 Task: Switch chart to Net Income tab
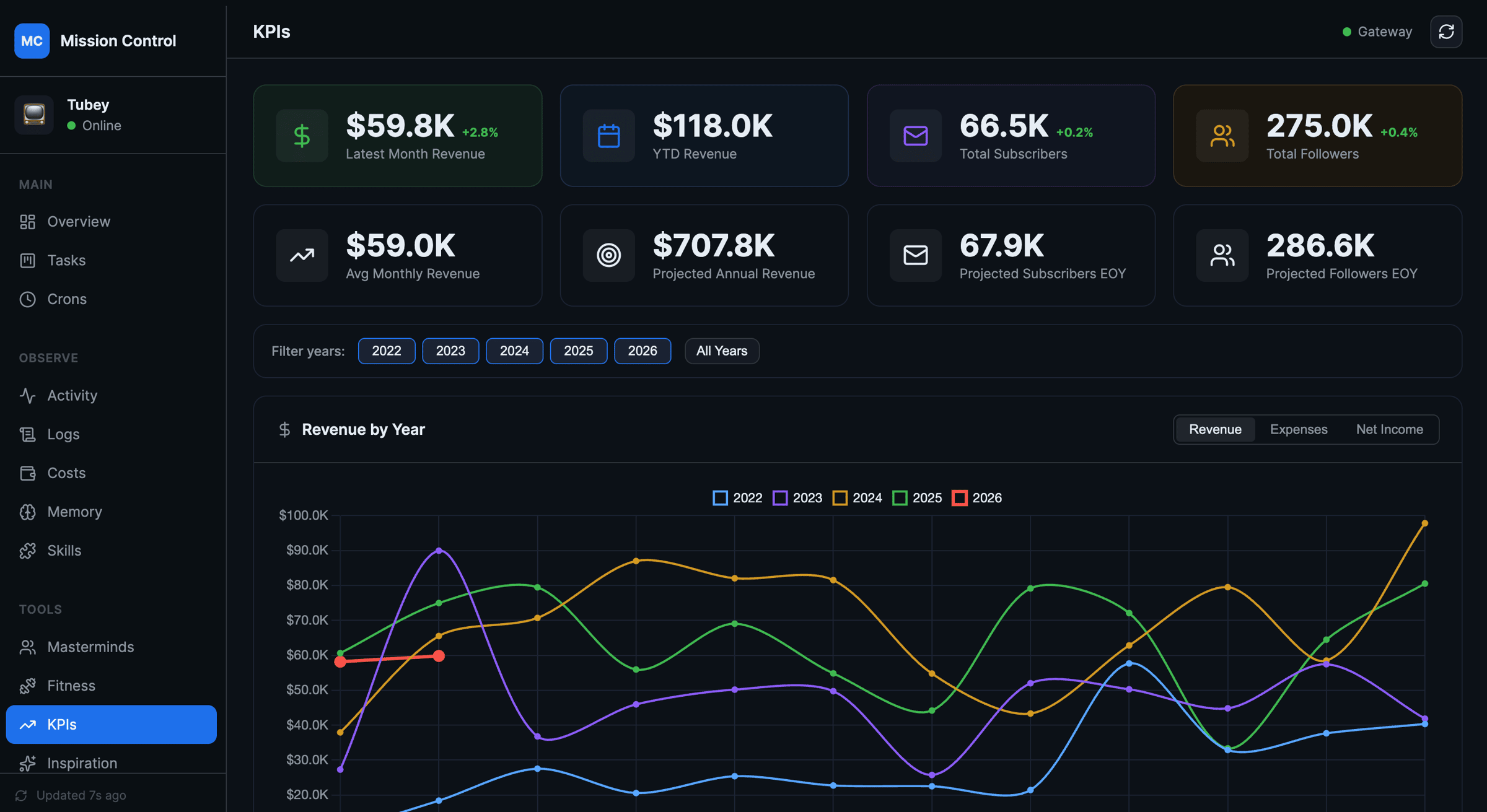coord(1389,429)
